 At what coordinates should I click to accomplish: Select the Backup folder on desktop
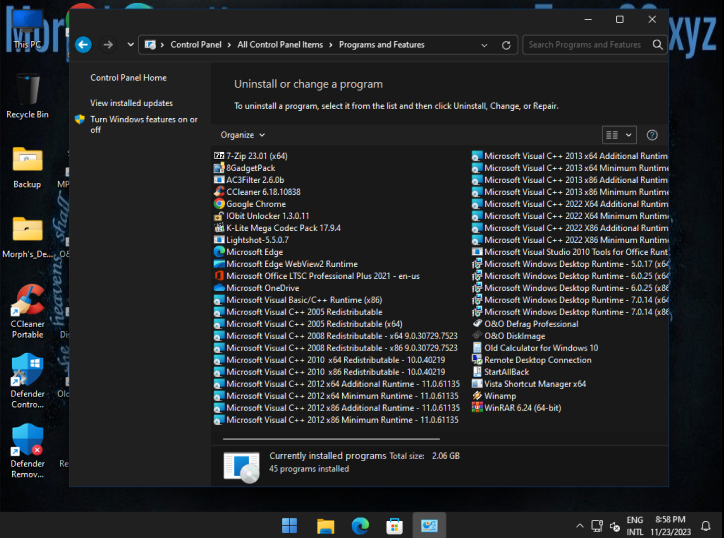27,167
